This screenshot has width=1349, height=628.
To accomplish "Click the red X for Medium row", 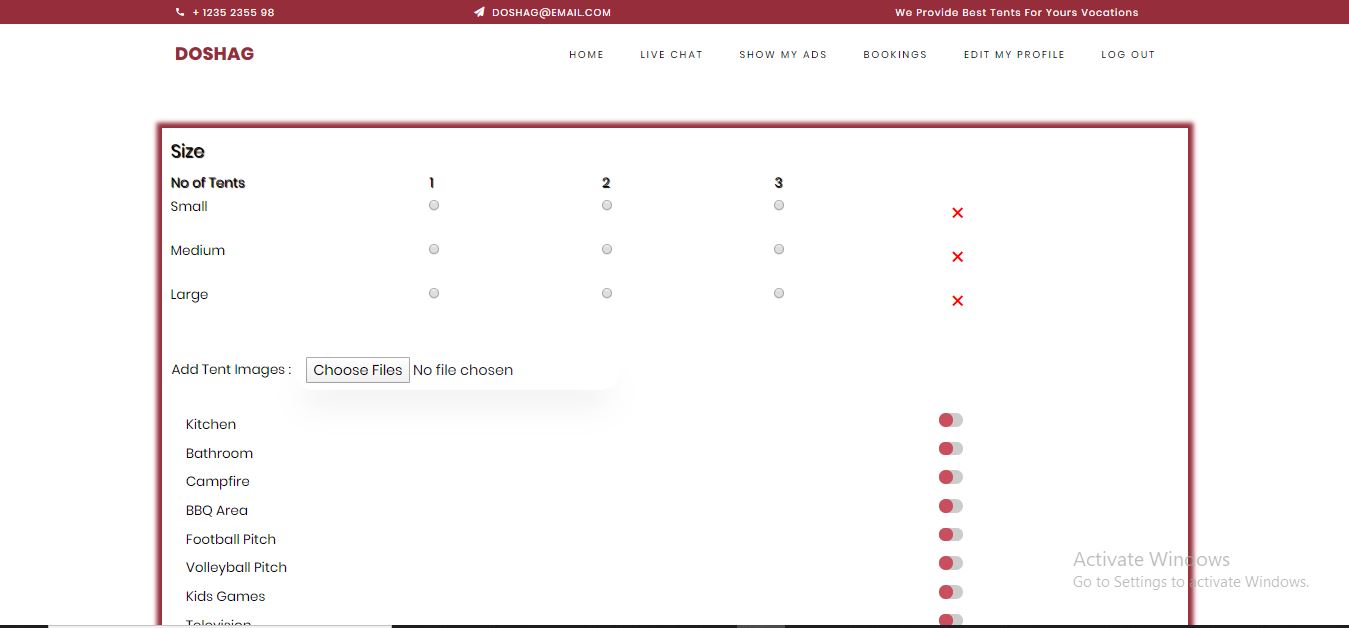I will click(x=957, y=257).
